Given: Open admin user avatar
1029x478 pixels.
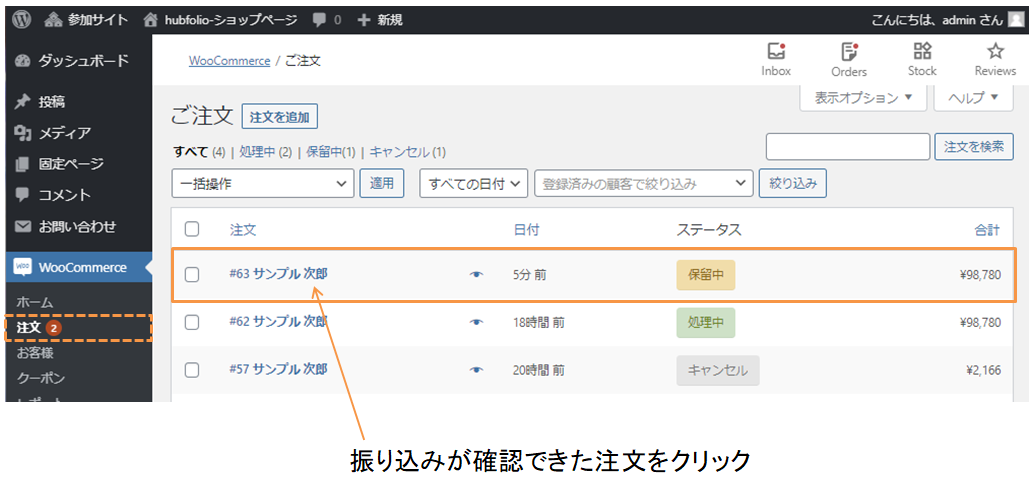Looking at the screenshot, I should (1015, 20).
